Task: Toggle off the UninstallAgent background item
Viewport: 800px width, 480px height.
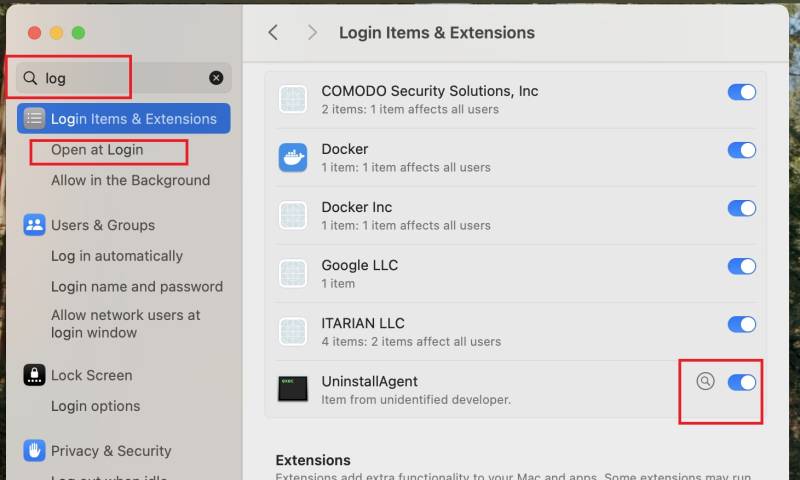Action: [x=741, y=382]
